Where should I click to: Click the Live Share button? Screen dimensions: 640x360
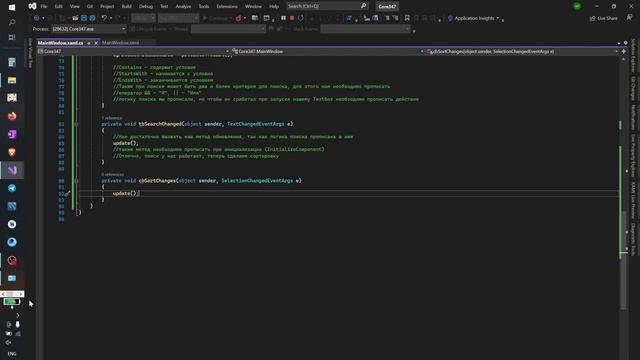[604, 18]
